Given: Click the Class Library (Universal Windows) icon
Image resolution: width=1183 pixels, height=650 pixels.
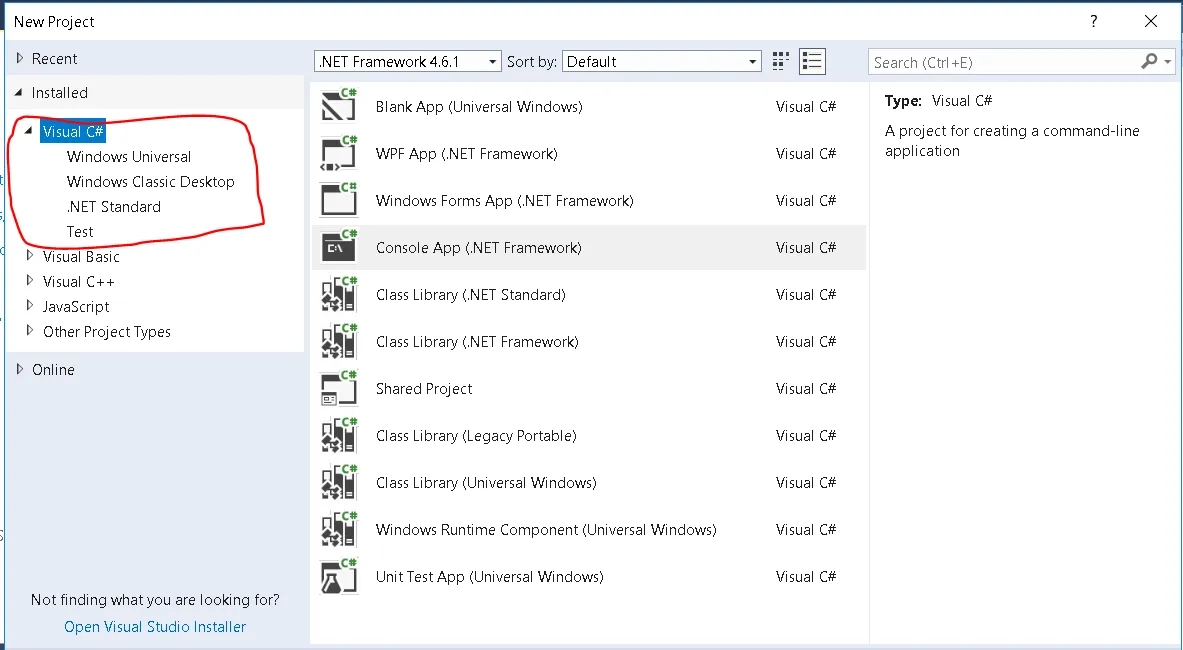Looking at the screenshot, I should pos(339,482).
